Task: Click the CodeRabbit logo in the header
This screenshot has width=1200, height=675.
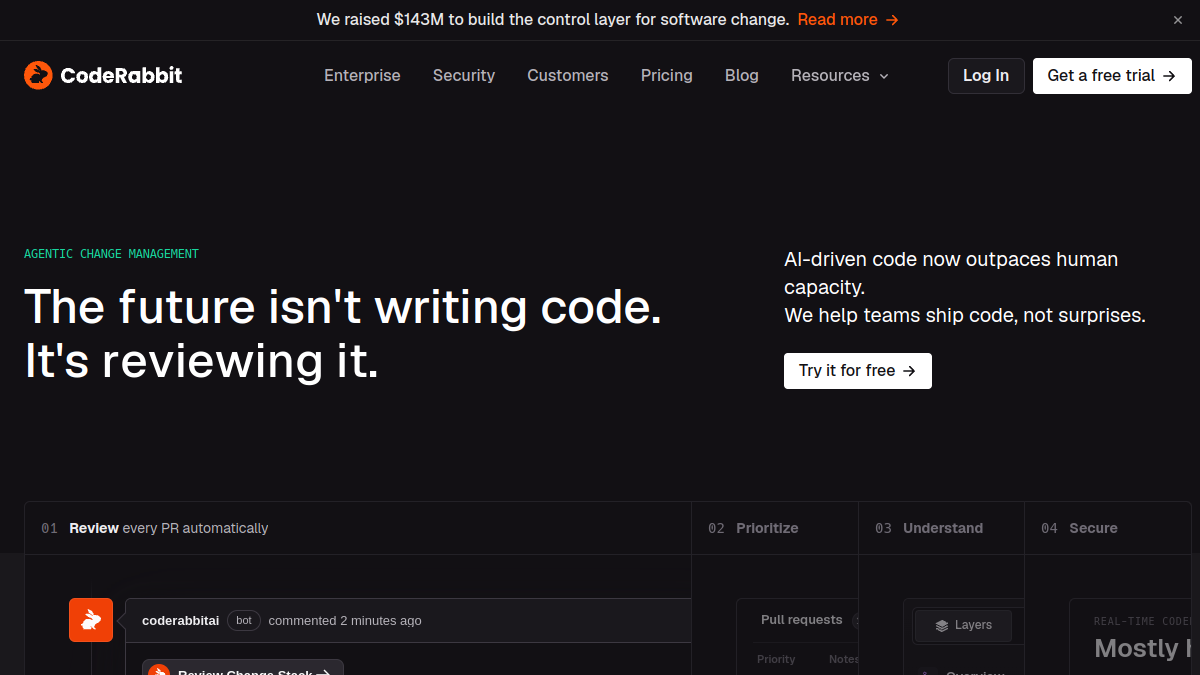Action: click(103, 75)
